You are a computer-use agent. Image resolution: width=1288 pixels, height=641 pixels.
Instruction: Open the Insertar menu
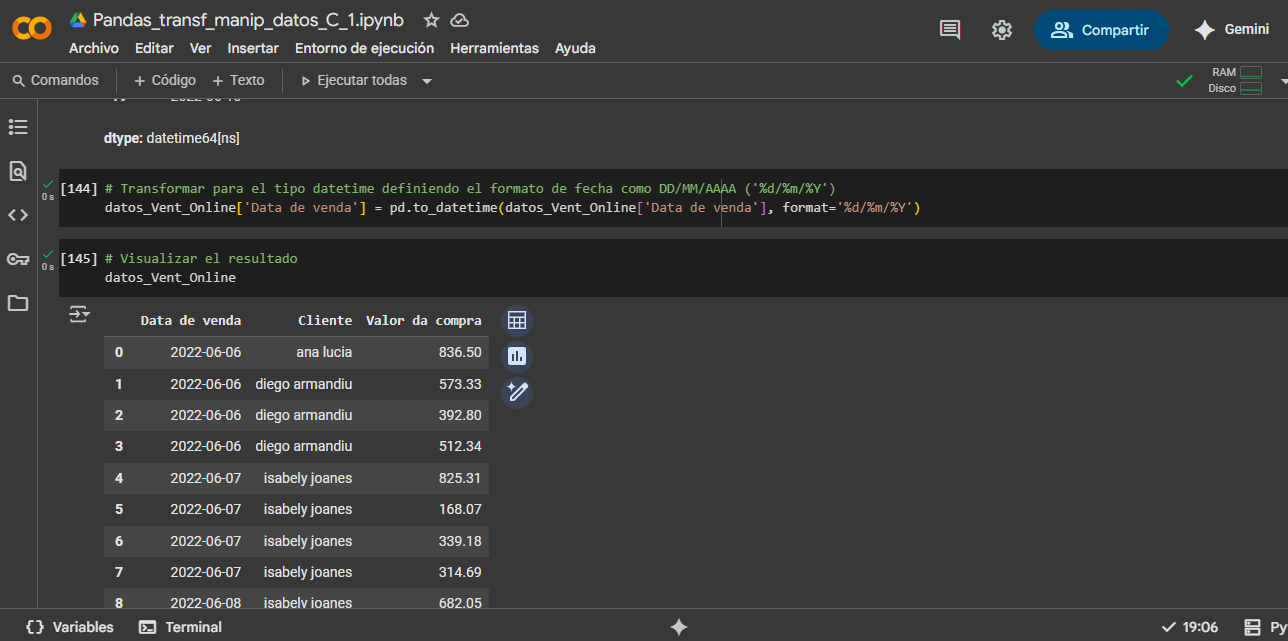[x=253, y=48]
